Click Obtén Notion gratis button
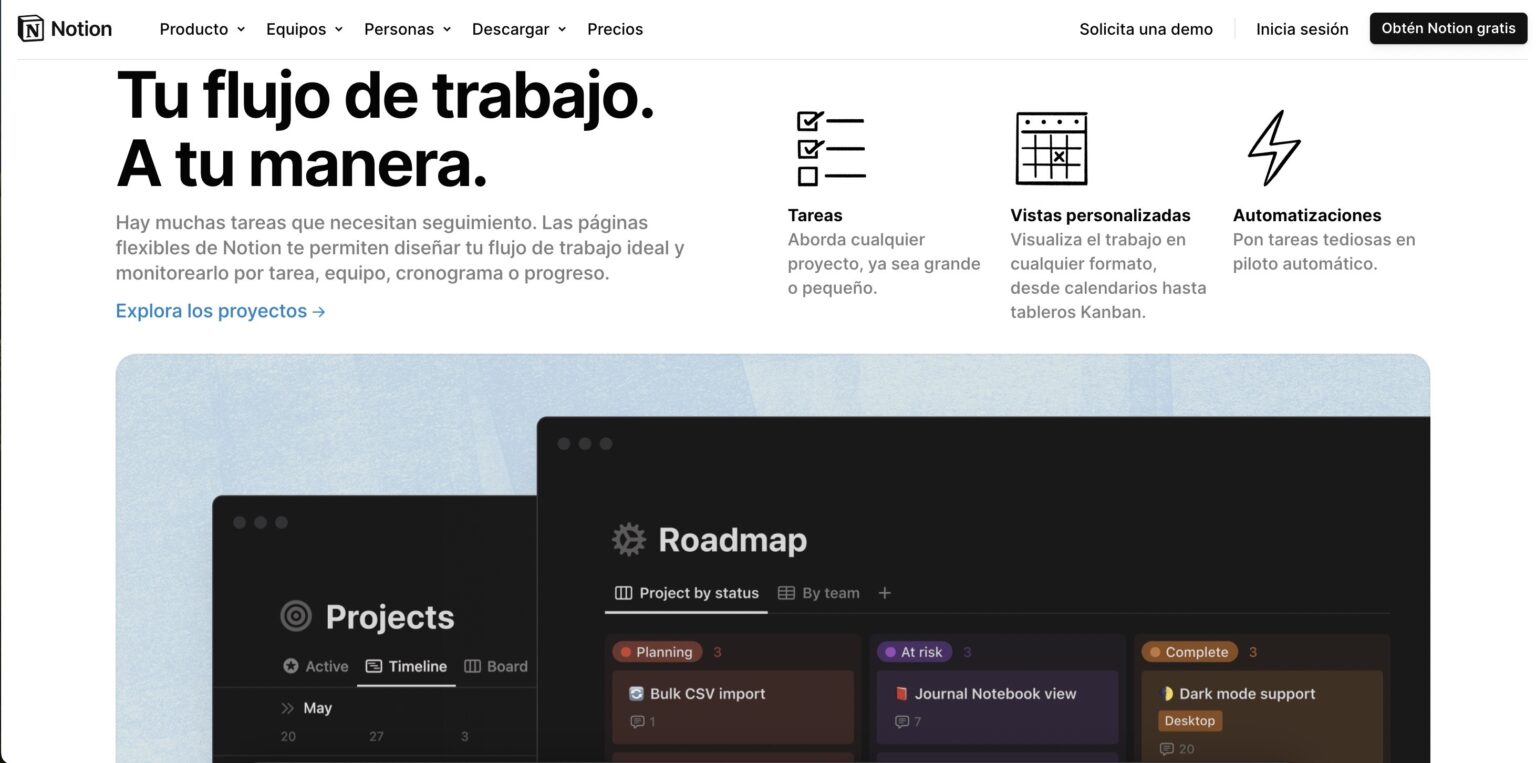This screenshot has height=763, width=1536. click(1447, 28)
